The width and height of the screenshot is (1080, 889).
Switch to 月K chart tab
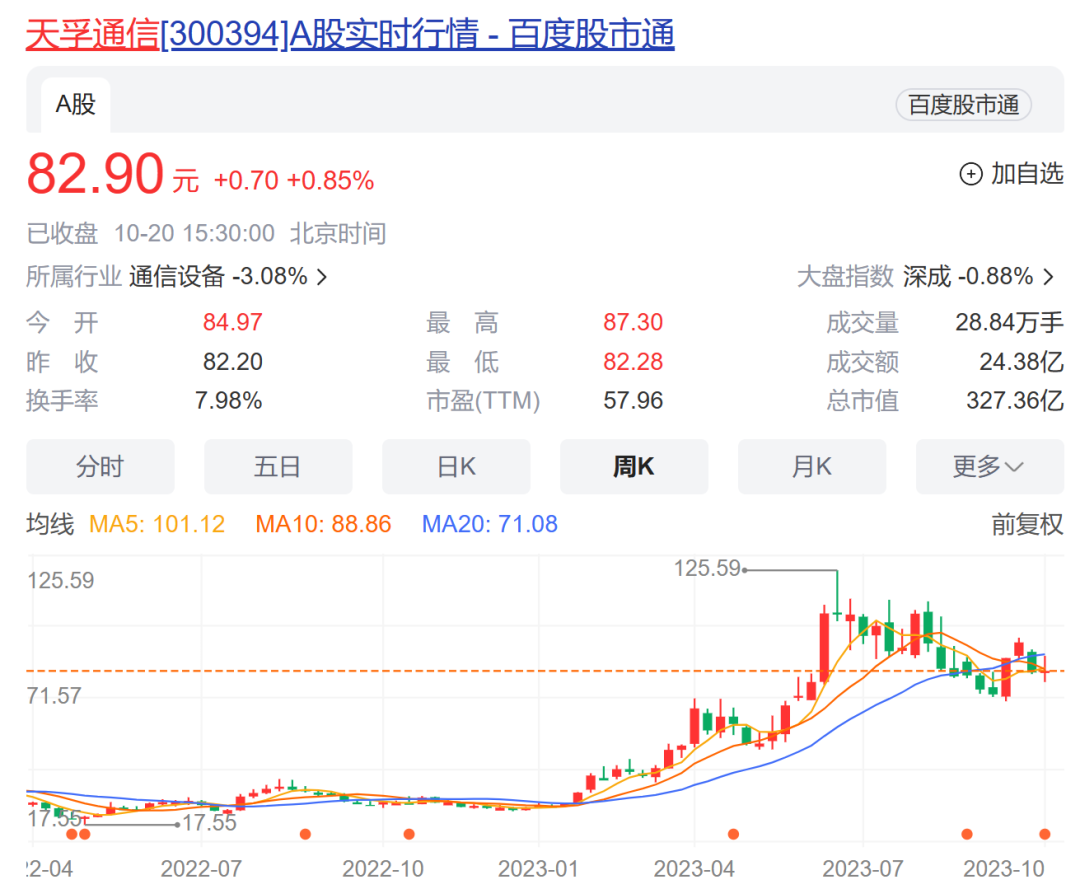point(812,467)
